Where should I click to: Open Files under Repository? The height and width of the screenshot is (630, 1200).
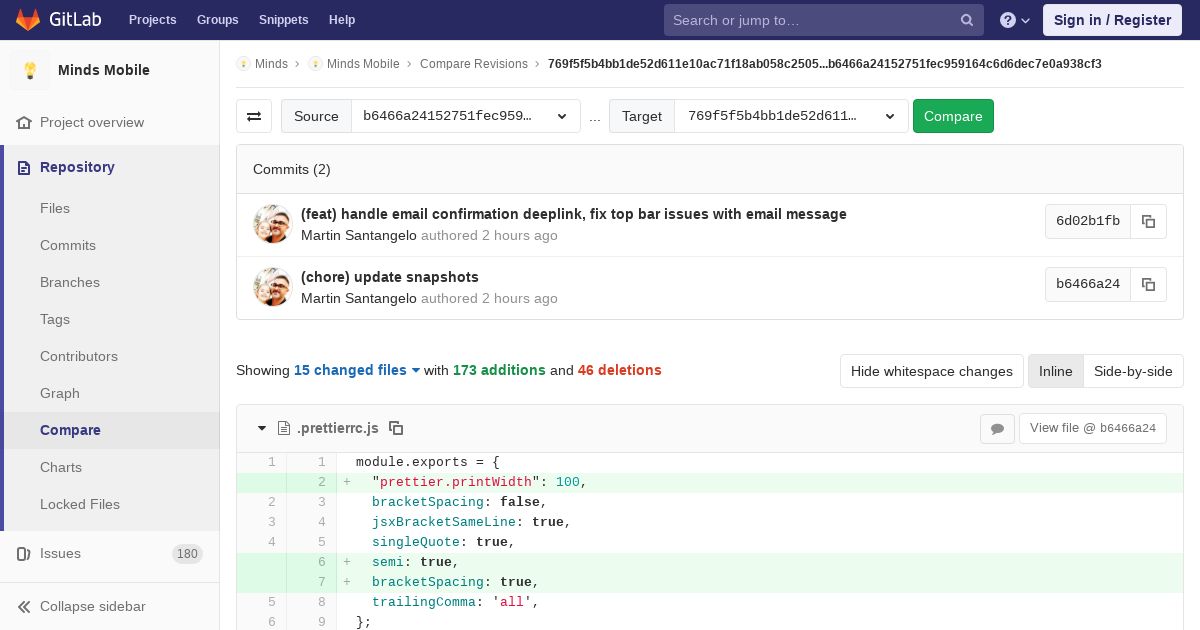pos(55,208)
